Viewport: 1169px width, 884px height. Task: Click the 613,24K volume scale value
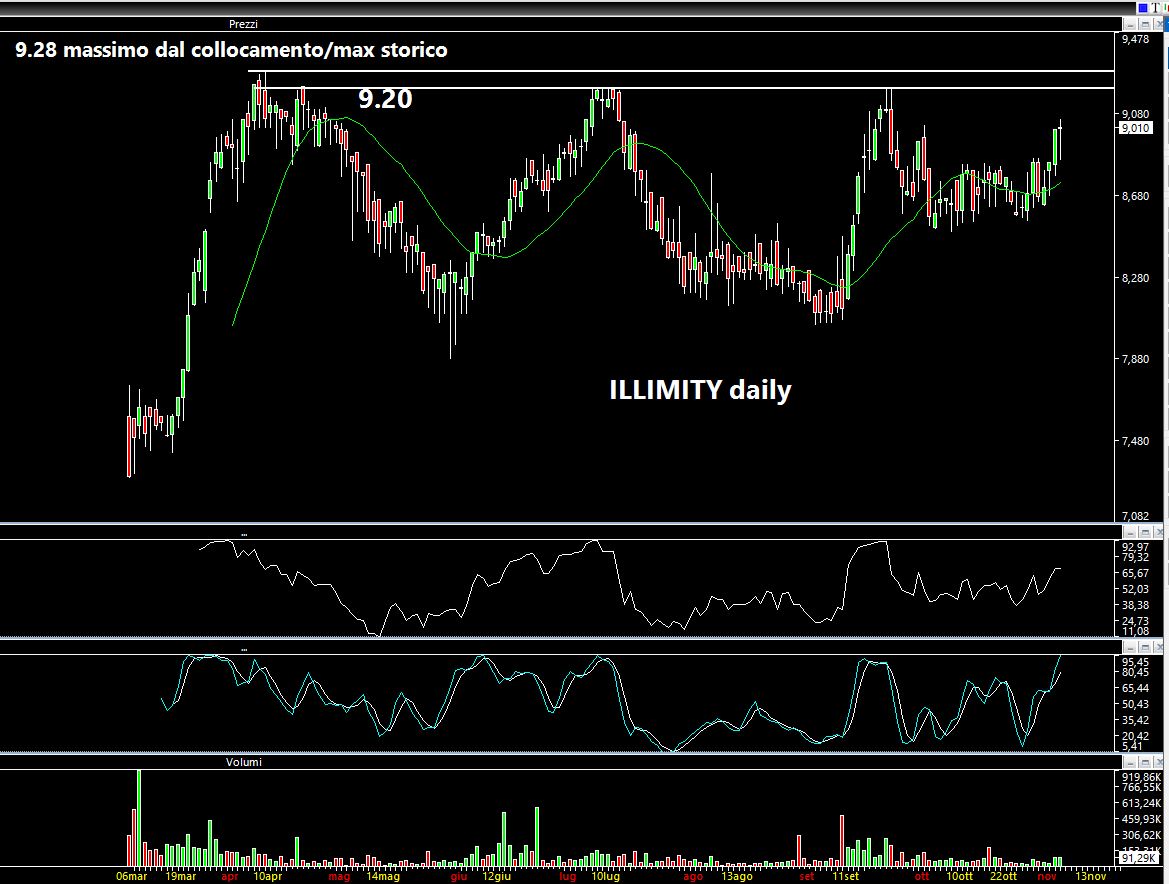tap(1141, 803)
